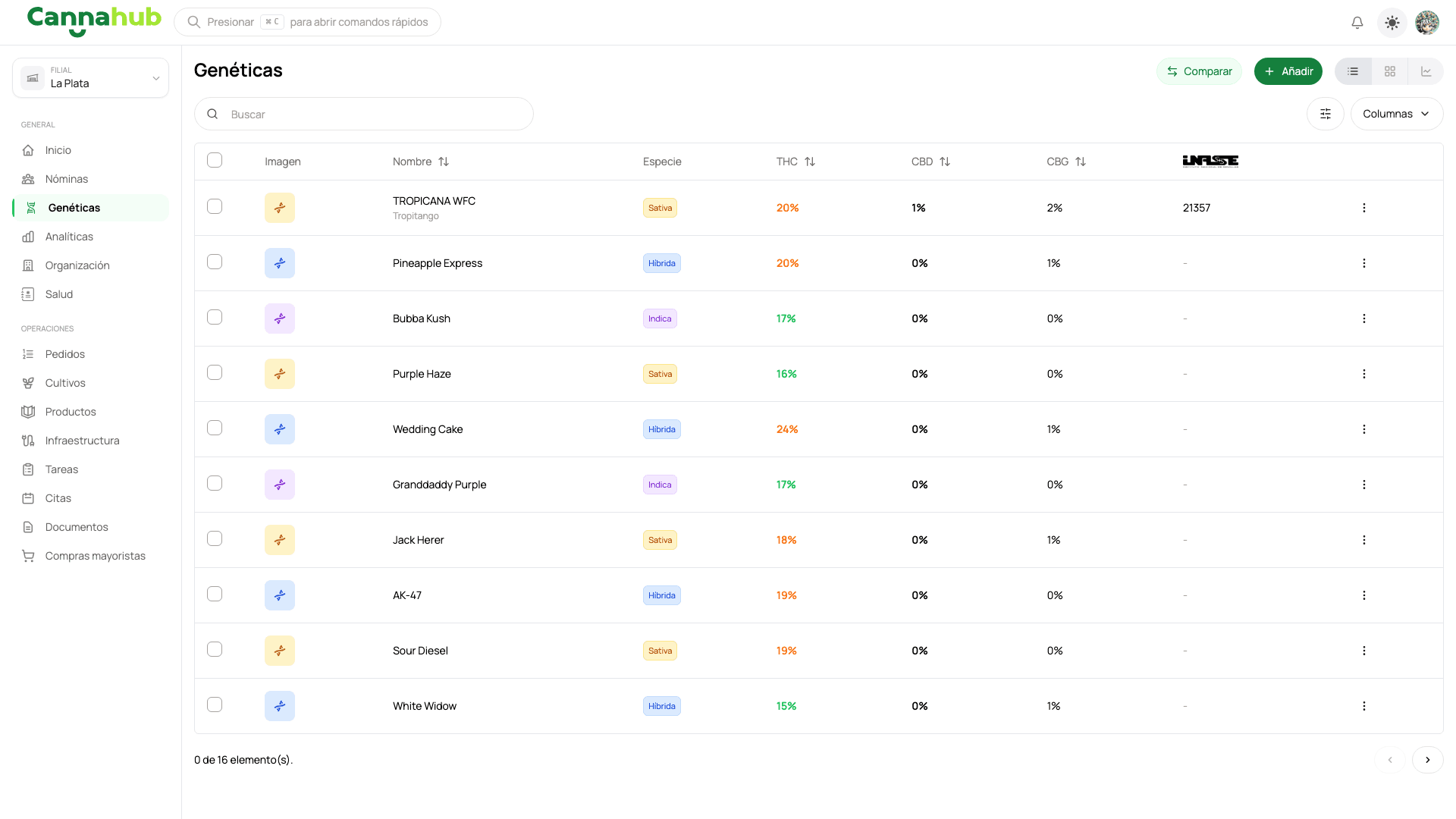Open row actions for Pineapple Express

[1364, 263]
